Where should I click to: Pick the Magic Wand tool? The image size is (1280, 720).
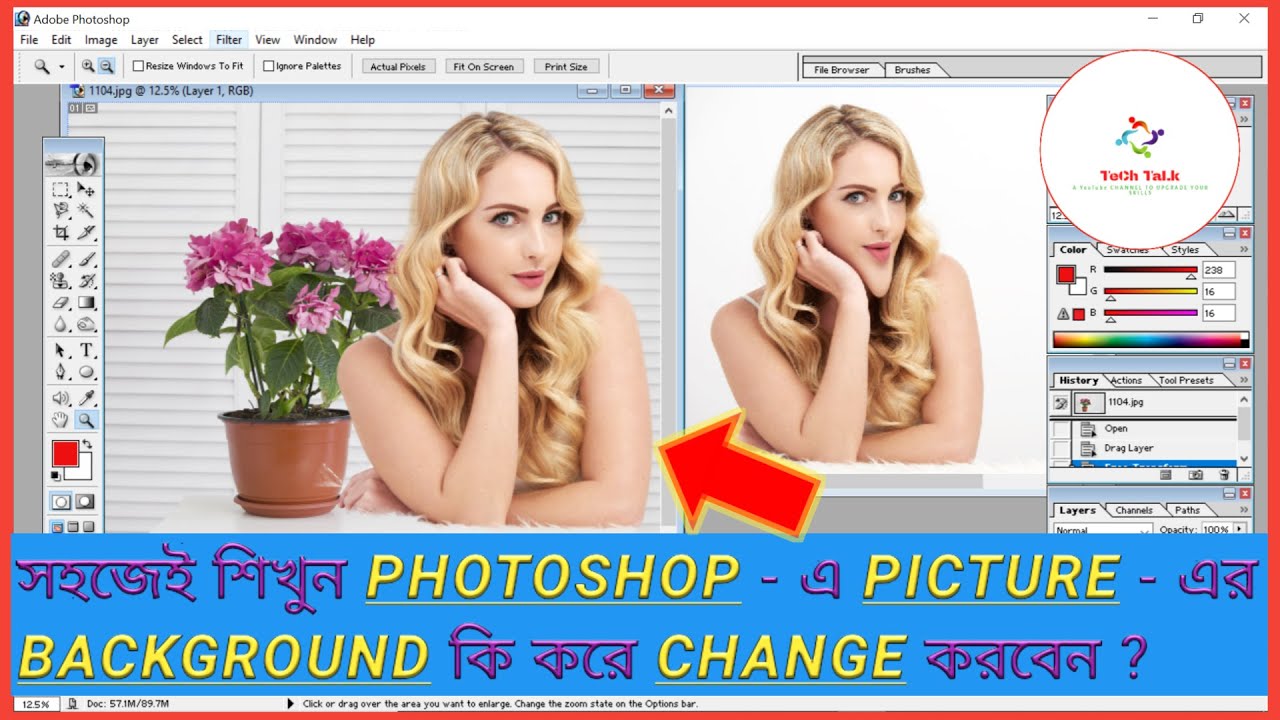click(86, 210)
